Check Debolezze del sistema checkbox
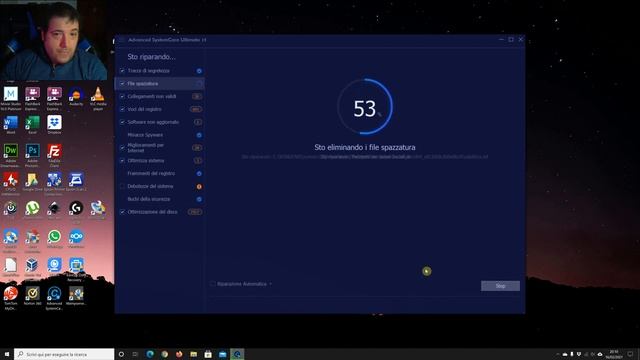Viewport: 640px width, 360px height. click(122, 186)
